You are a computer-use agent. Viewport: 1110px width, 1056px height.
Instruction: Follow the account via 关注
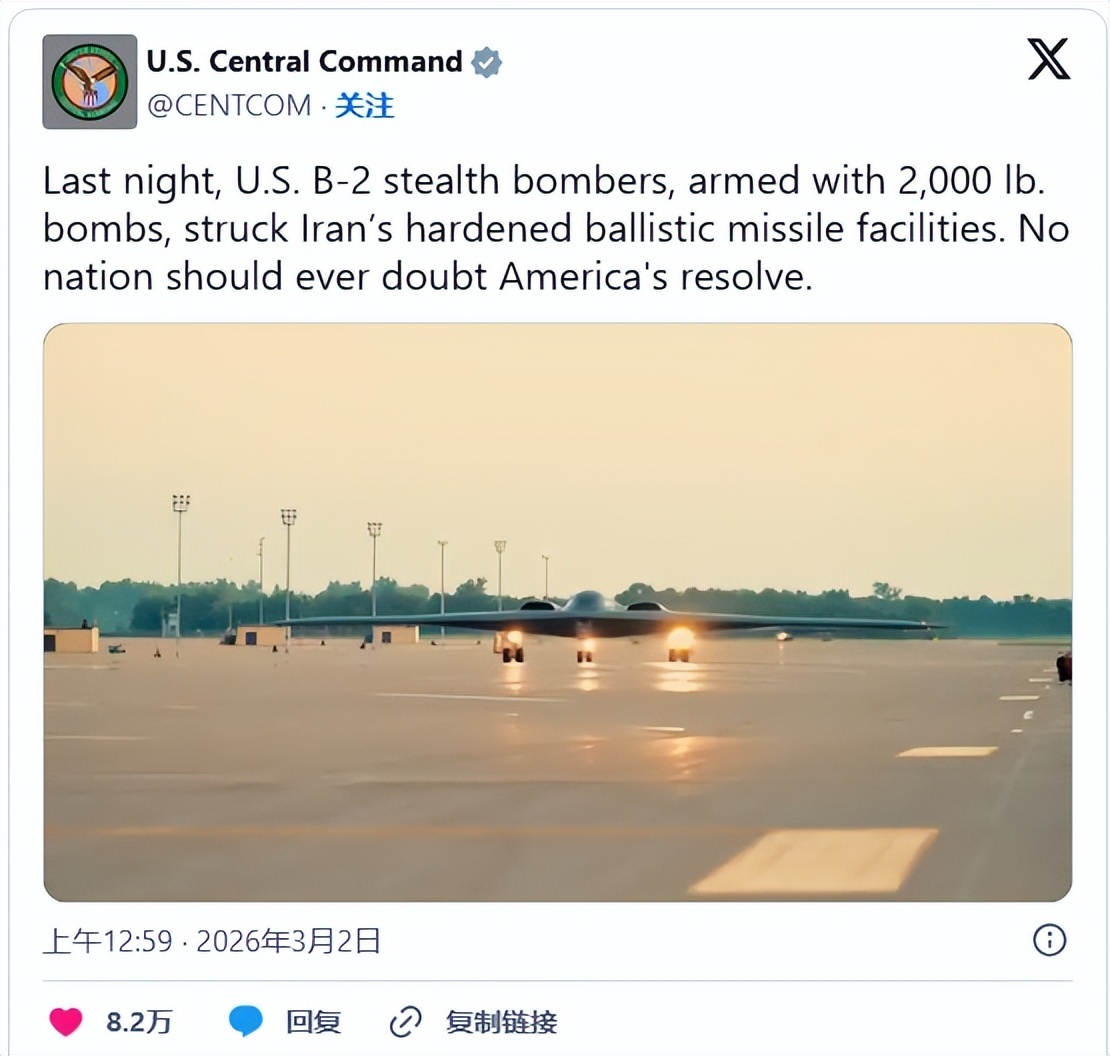[364, 105]
